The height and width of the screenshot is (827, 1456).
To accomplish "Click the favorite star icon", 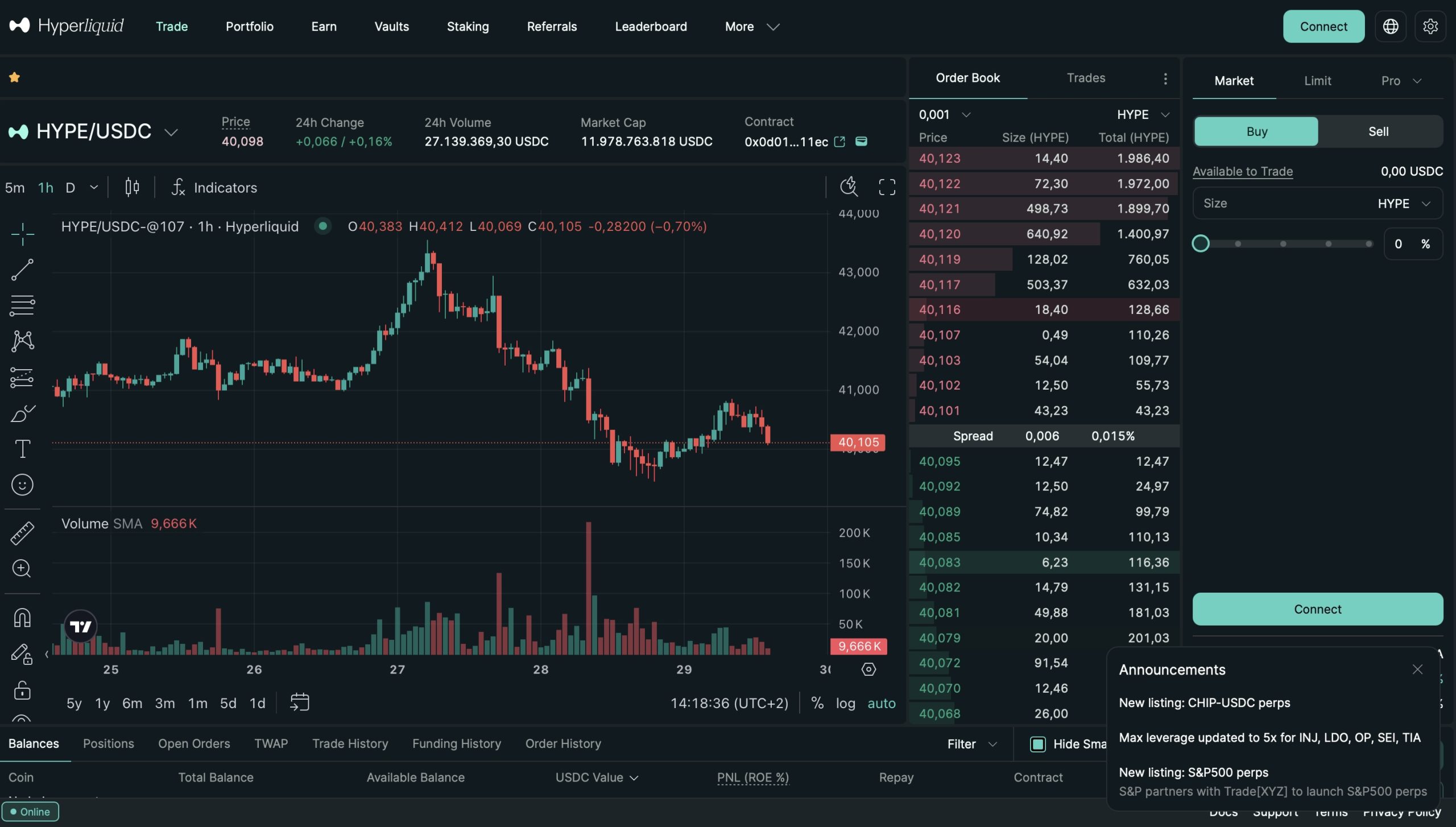I will click(x=15, y=77).
